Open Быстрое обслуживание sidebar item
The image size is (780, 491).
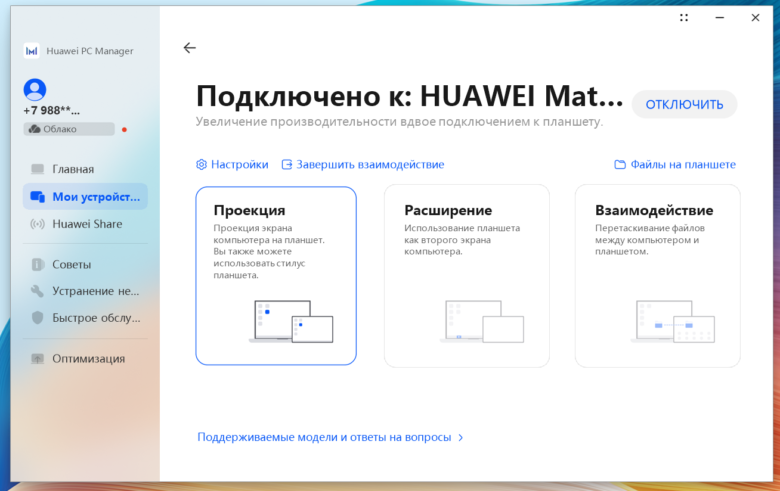[85, 318]
